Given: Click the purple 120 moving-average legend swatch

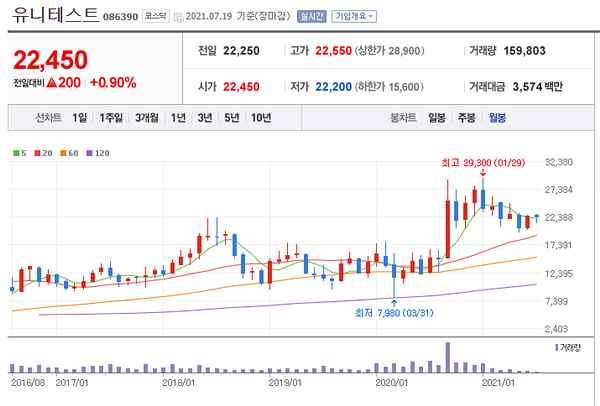Looking at the screenshot, I should (x=90, y=153).
